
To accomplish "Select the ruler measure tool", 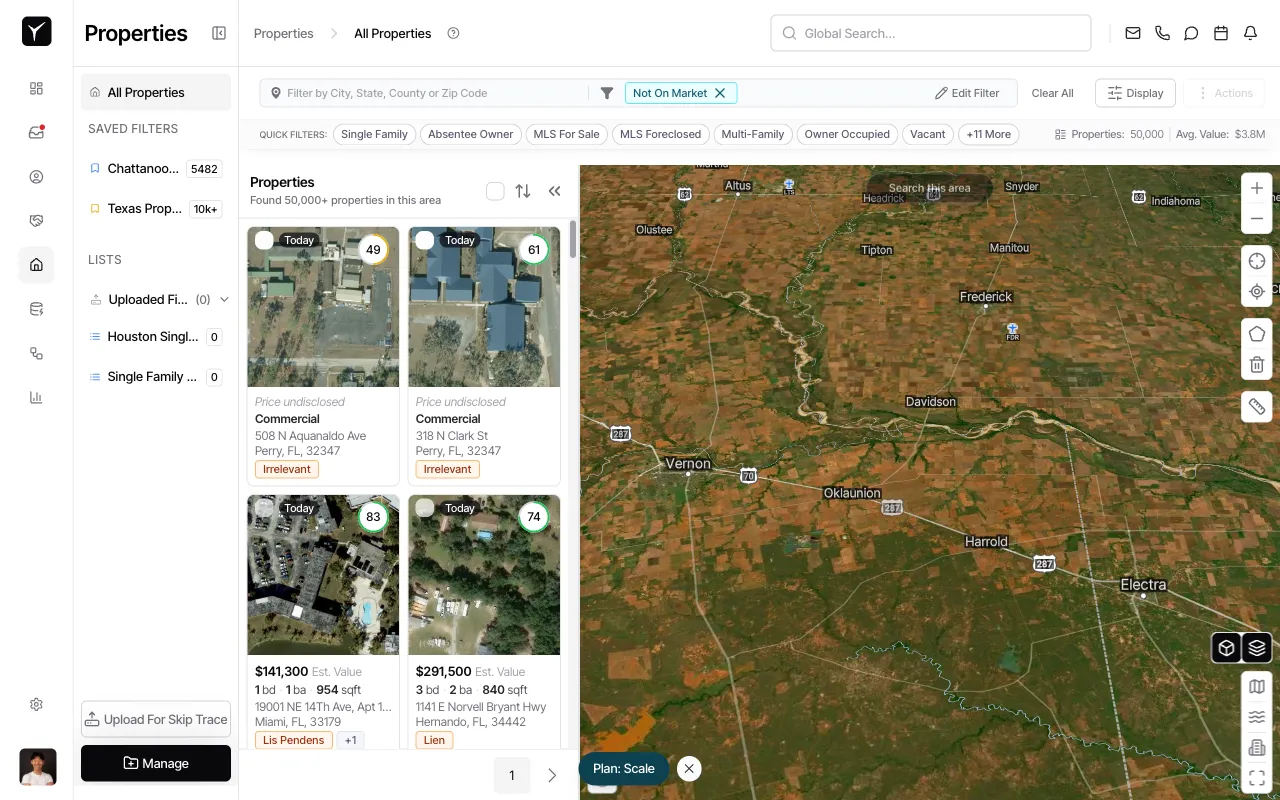I will 1257,406.
